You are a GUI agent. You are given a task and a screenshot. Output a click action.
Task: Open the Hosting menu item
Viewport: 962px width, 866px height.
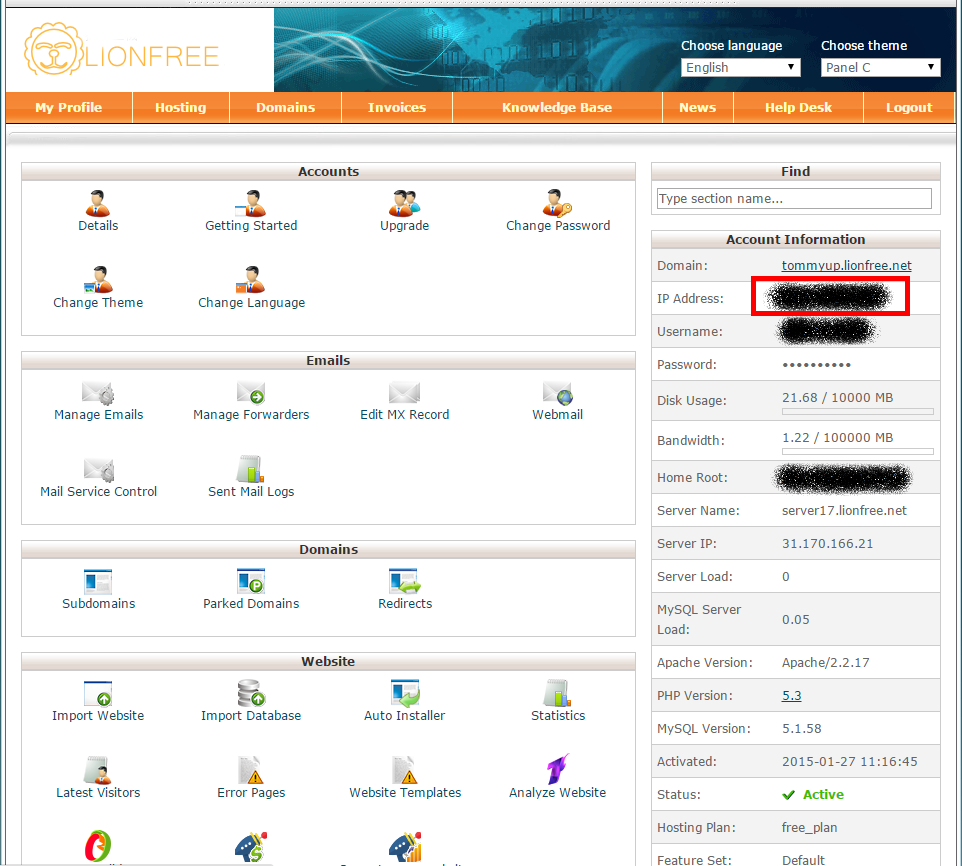click(x=180, y=107)
